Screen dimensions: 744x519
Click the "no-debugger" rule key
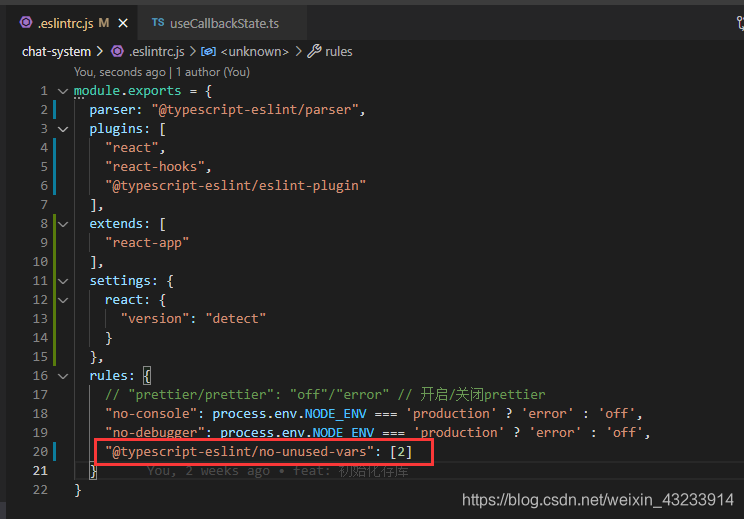click(x=155, y=433)
